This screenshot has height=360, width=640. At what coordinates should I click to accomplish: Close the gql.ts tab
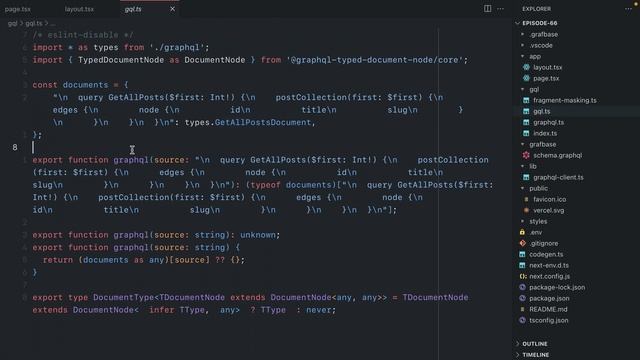pyautogui.click(x=173, y=9)
